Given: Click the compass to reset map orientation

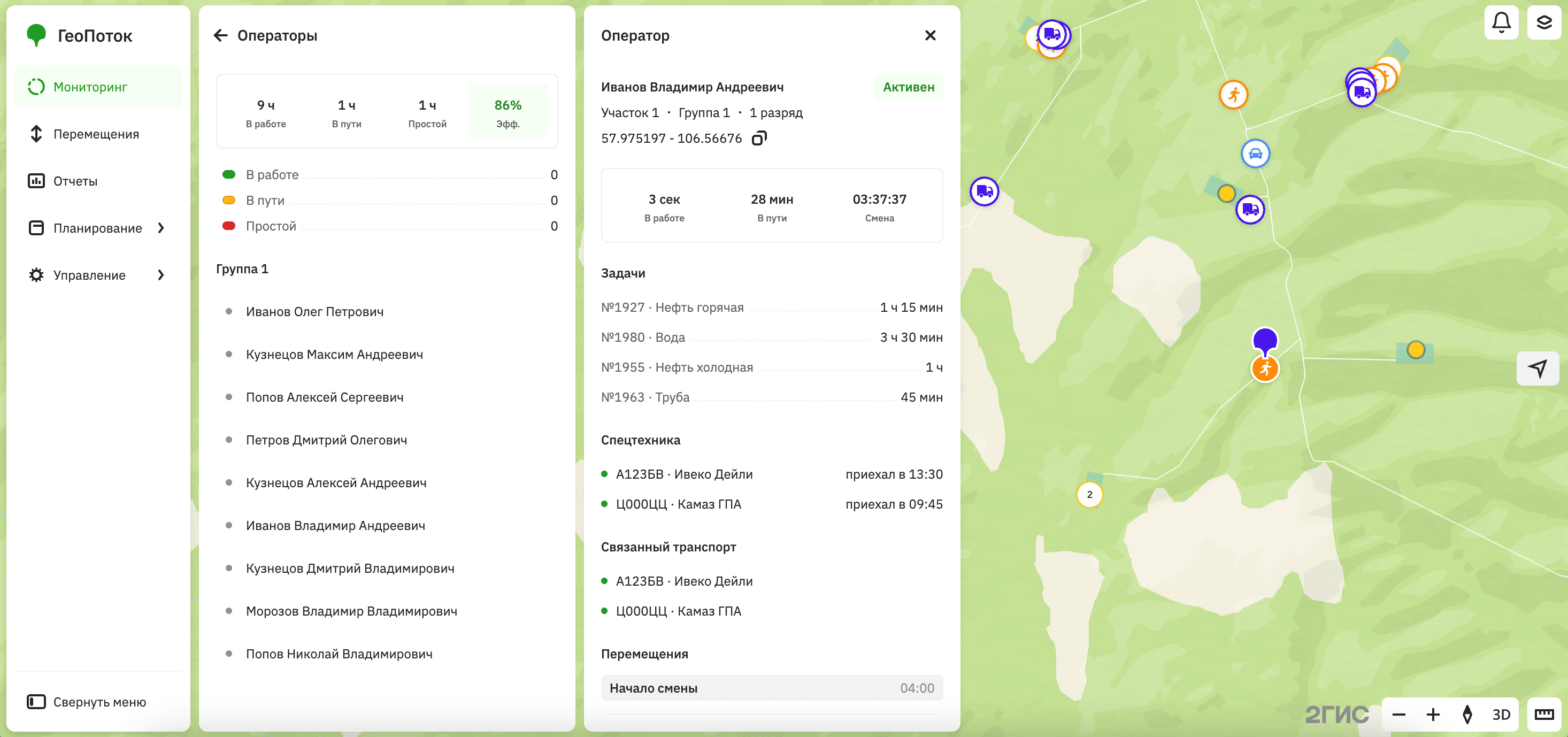Looking at the screenshot, I should (1466, 715).
